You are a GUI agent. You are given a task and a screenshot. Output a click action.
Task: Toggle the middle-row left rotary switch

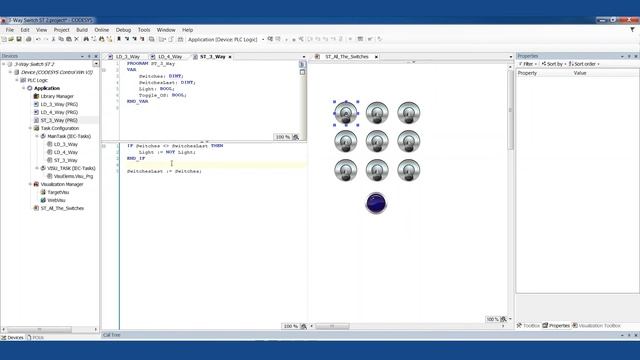coord(346,141)
